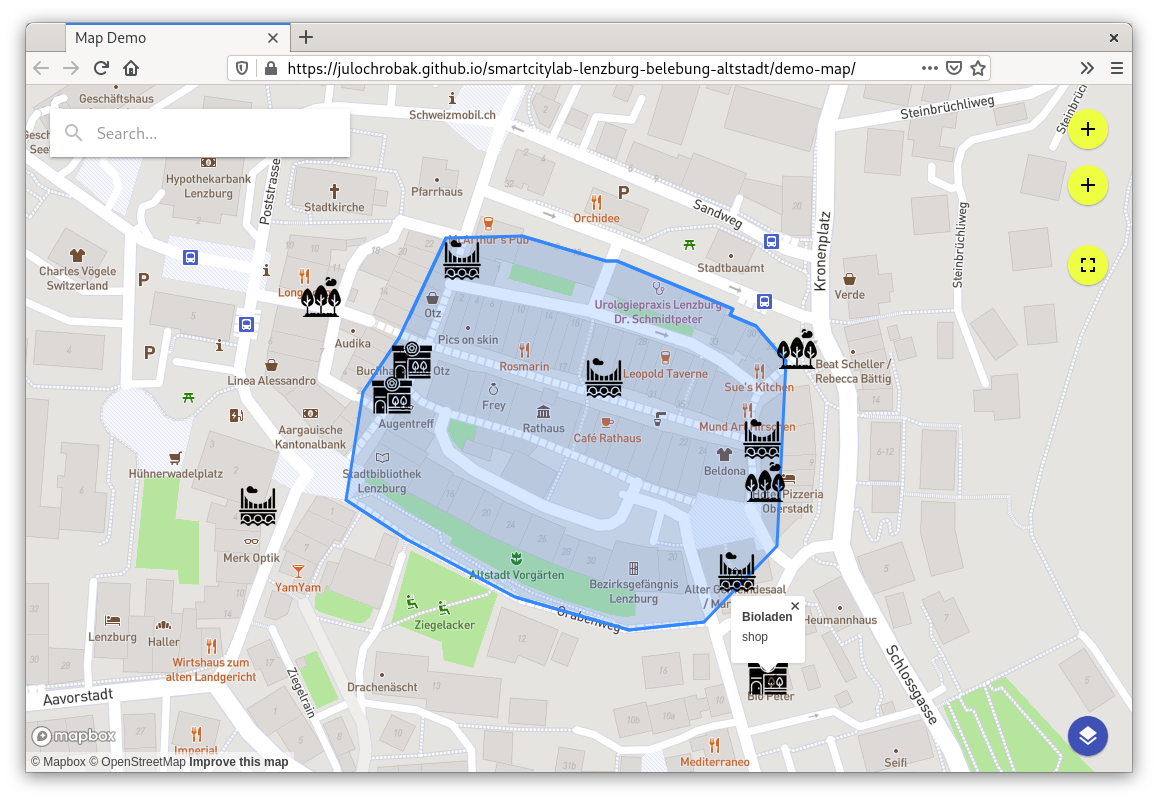The width and height of the screenshot is (1158, 801).
Task: Show more toolbar tools via double chevron
Action: point(1087,69)
